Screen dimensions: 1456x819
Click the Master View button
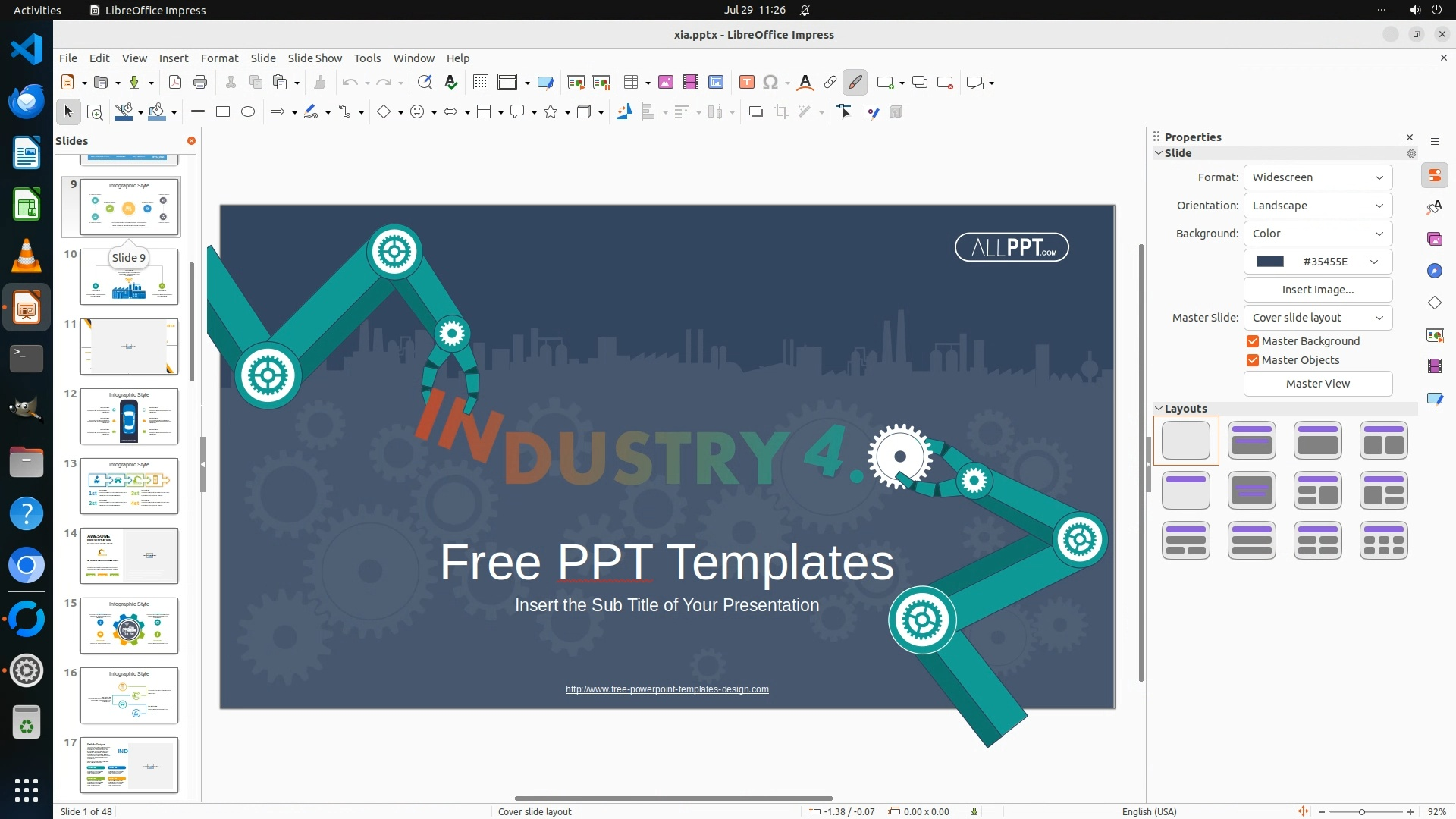click(x=1317, y=384)
